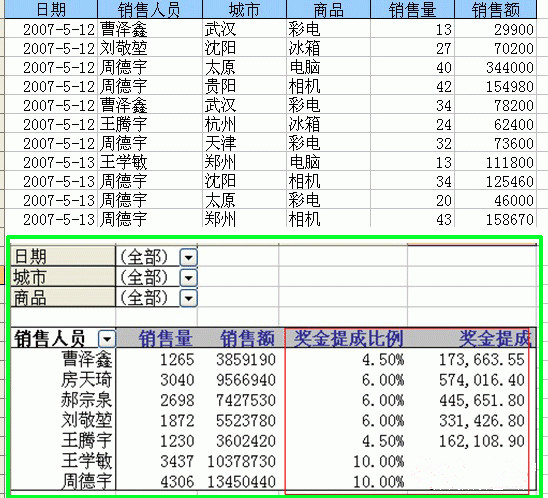Click the pivot 销售量 value 1230
The height and width of the screenshot is (498, 548).
click(x=177, y=441)
